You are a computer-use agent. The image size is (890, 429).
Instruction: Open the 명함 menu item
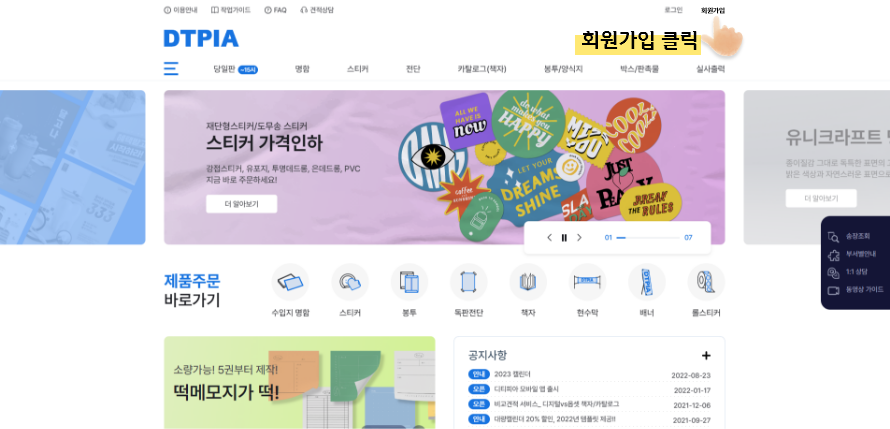(302, 69)
